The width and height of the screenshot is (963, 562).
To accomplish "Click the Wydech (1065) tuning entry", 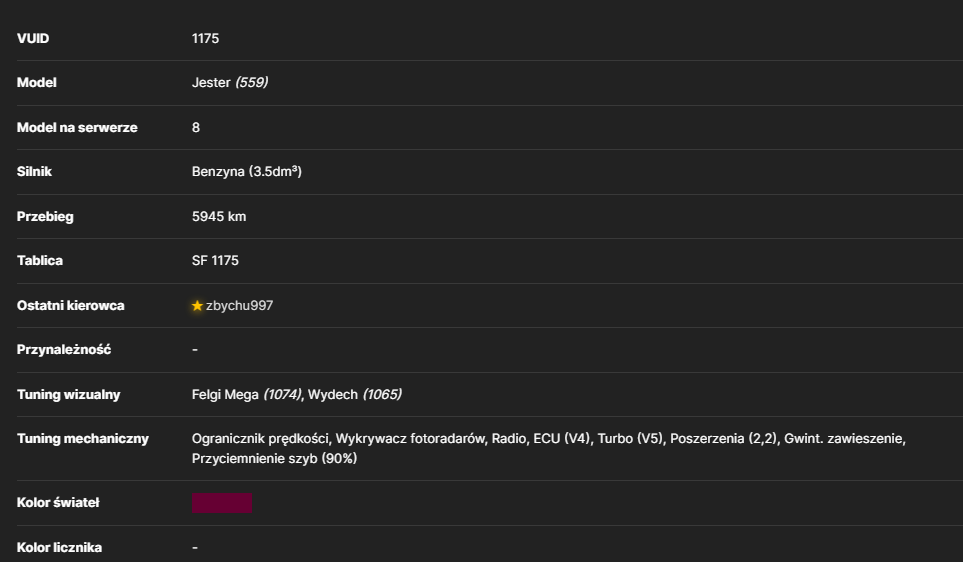I will click(x=355, y=394).
